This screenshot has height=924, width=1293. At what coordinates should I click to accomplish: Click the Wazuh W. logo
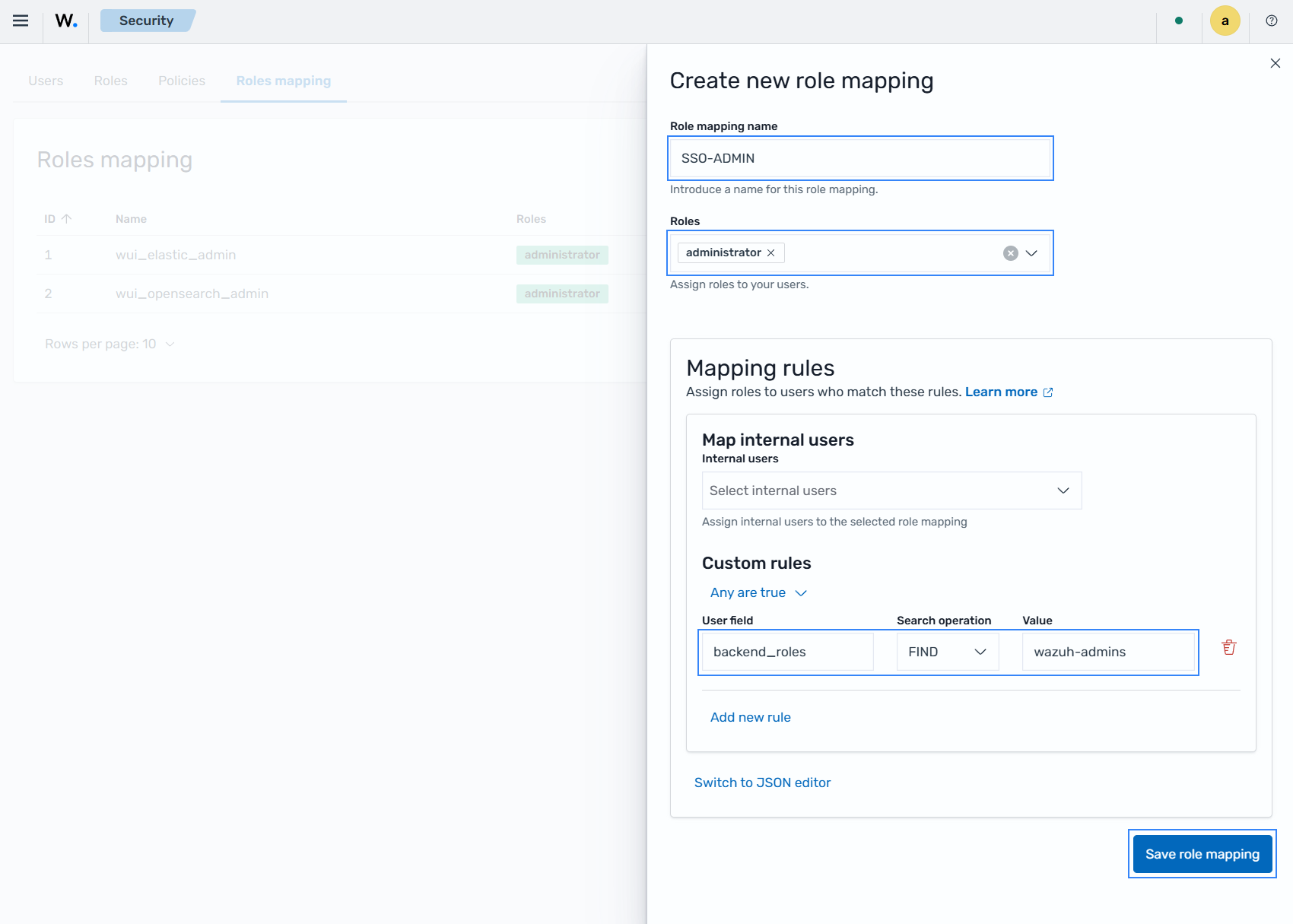[x=66, y=21]
